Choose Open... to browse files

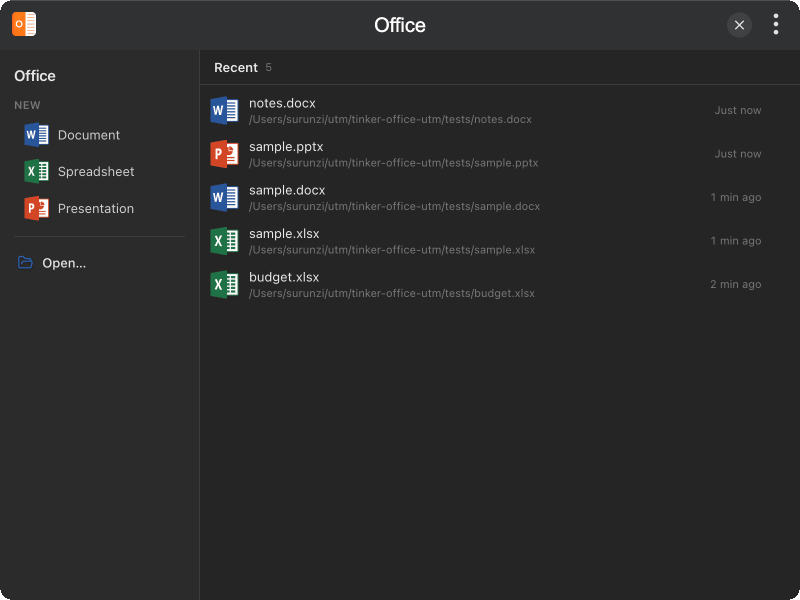pyautogui.click(x=99, y=263)
